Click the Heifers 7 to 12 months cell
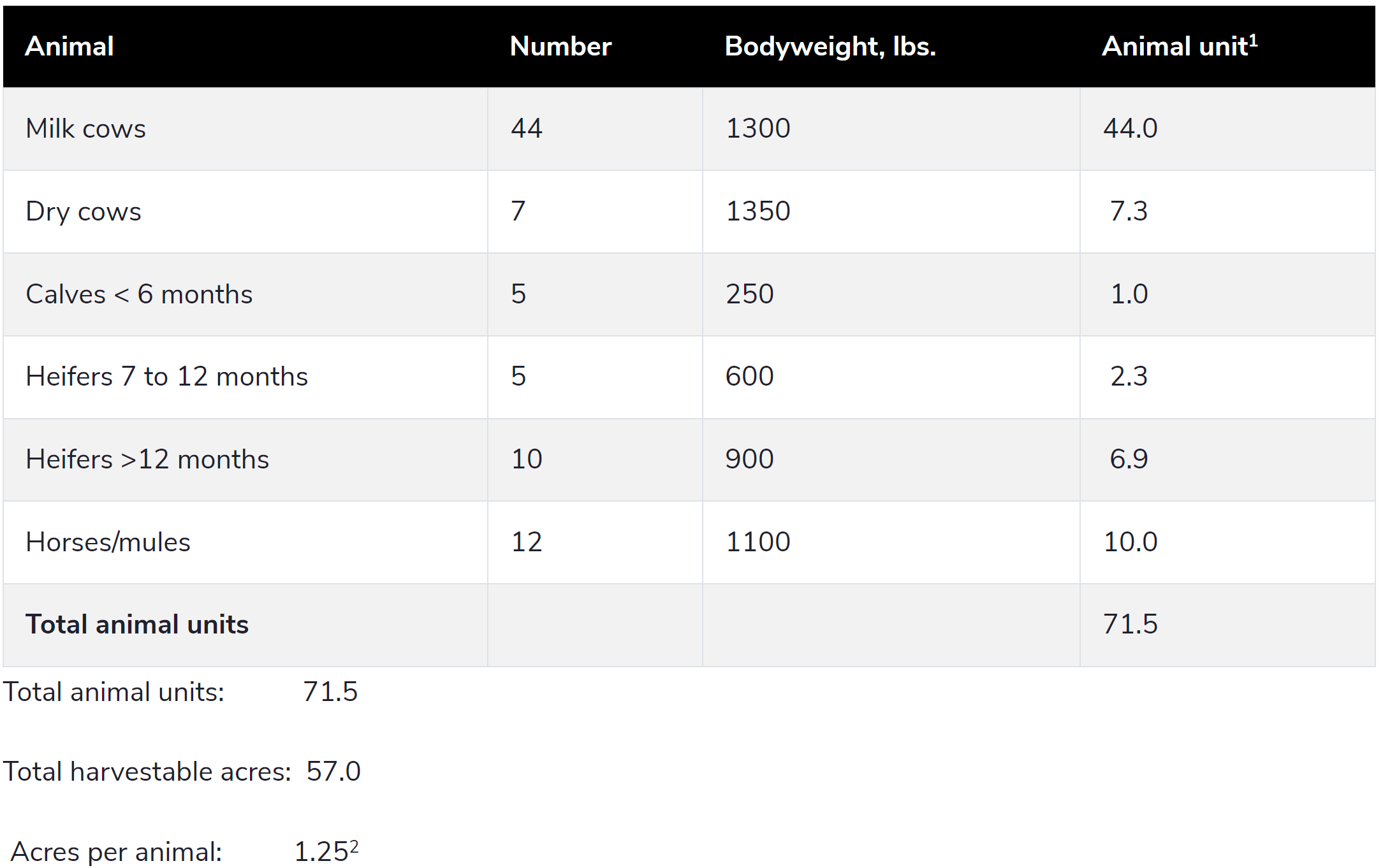This screenshot has height=868, width=1383. point(166,377)
